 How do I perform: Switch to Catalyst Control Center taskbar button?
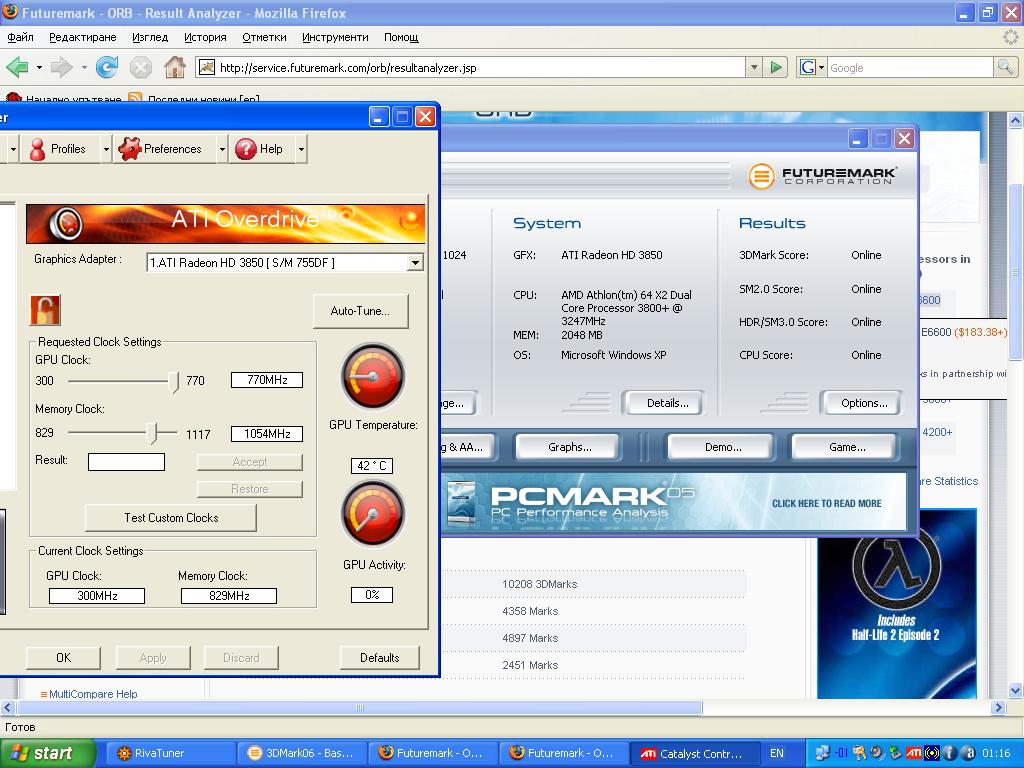pos(695,753)
